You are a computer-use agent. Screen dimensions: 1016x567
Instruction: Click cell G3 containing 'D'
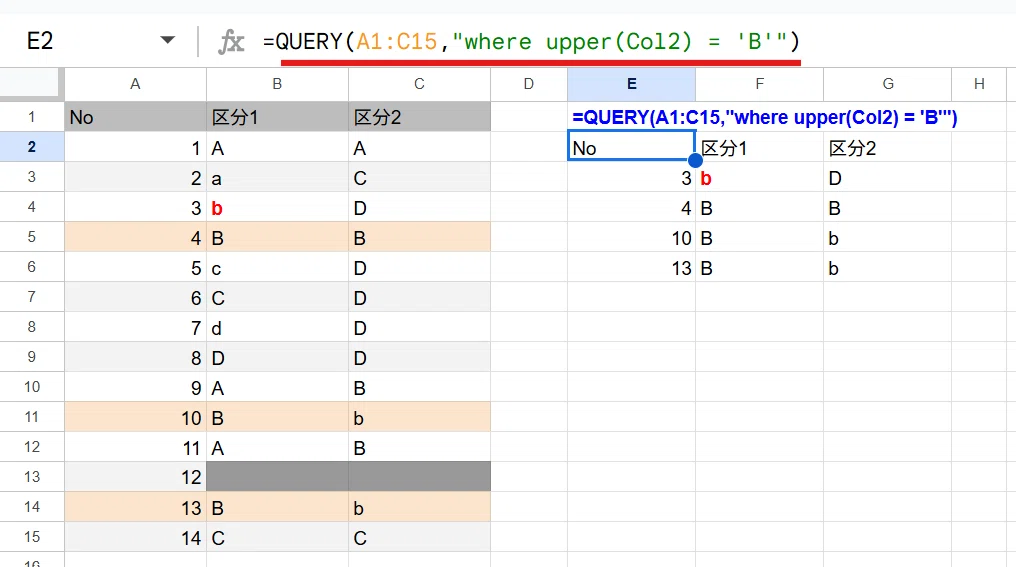[888, 178]
